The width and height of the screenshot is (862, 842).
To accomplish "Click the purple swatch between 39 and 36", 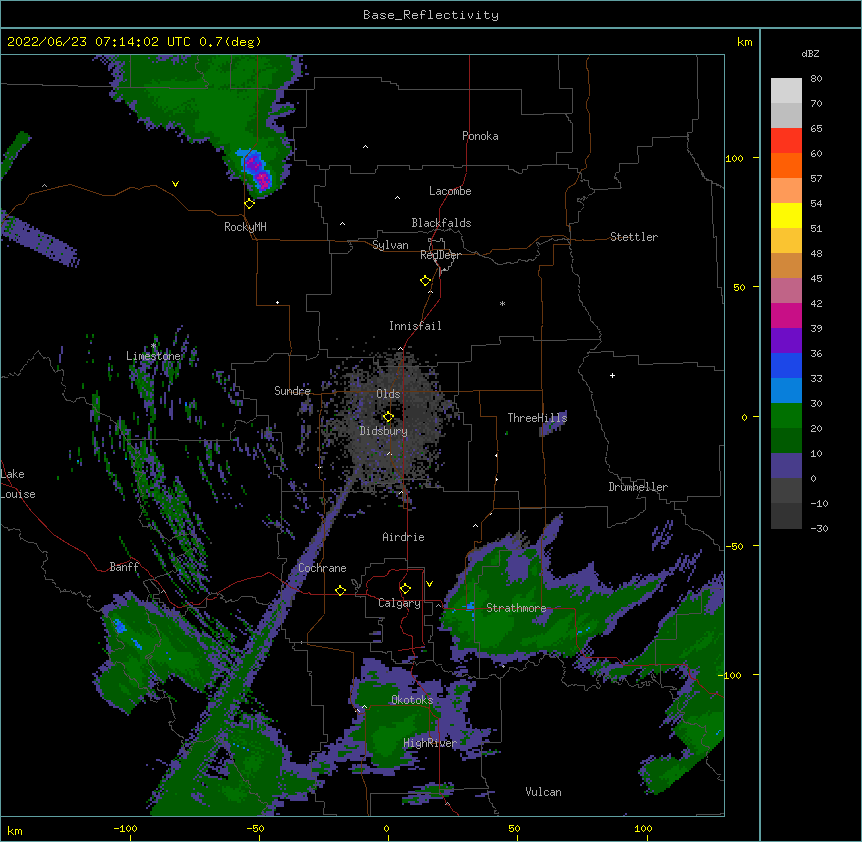I will click(786, 340).
